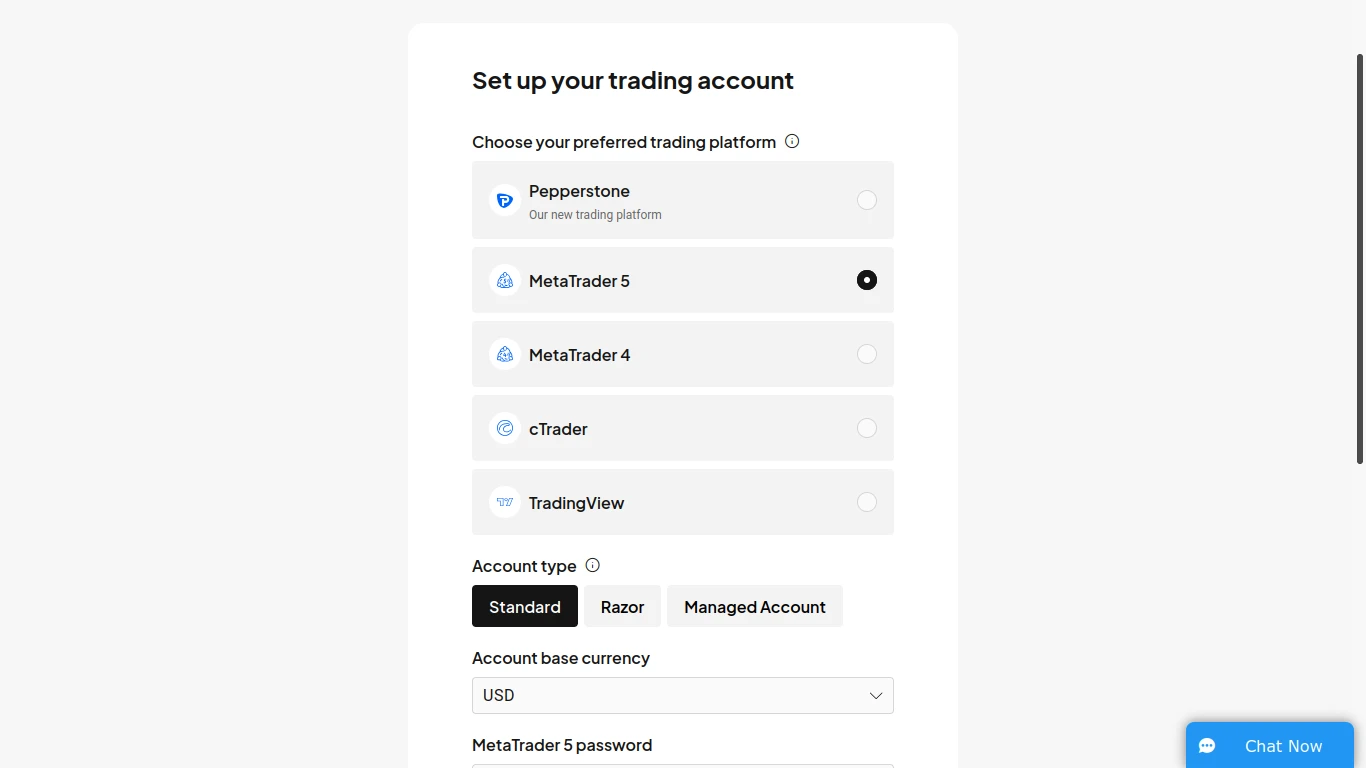
Task: Choose the Managed Account type
Action: click(755, 606)
